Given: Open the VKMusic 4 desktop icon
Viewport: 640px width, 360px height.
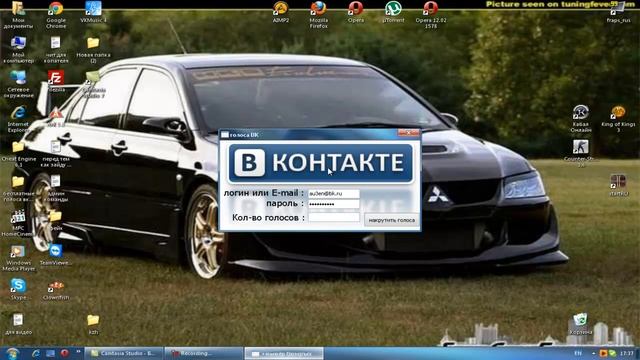Looking at the screenshot, I should [93, 12].
